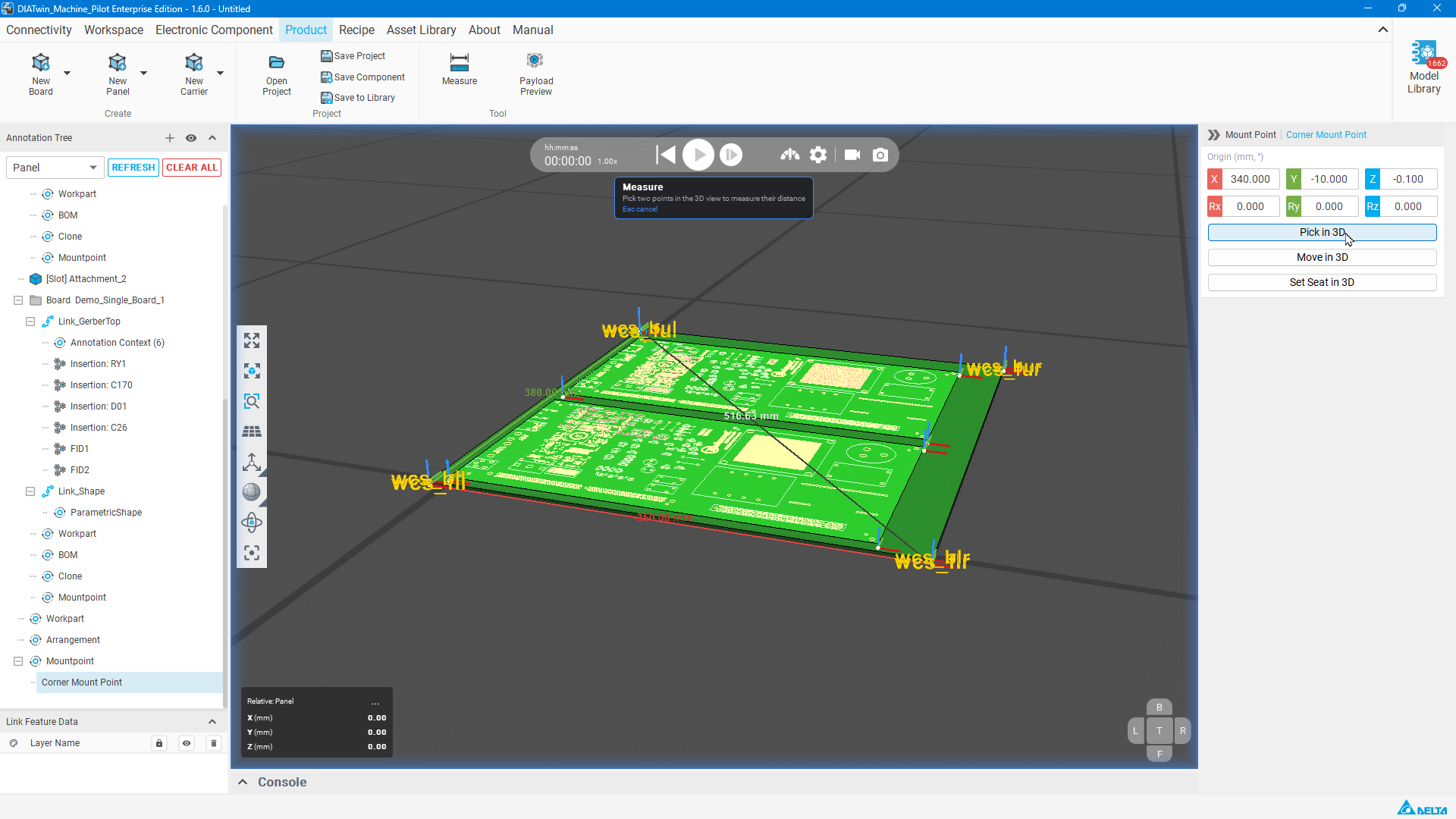Open the Electronic Component tab

tap(214, 30)
